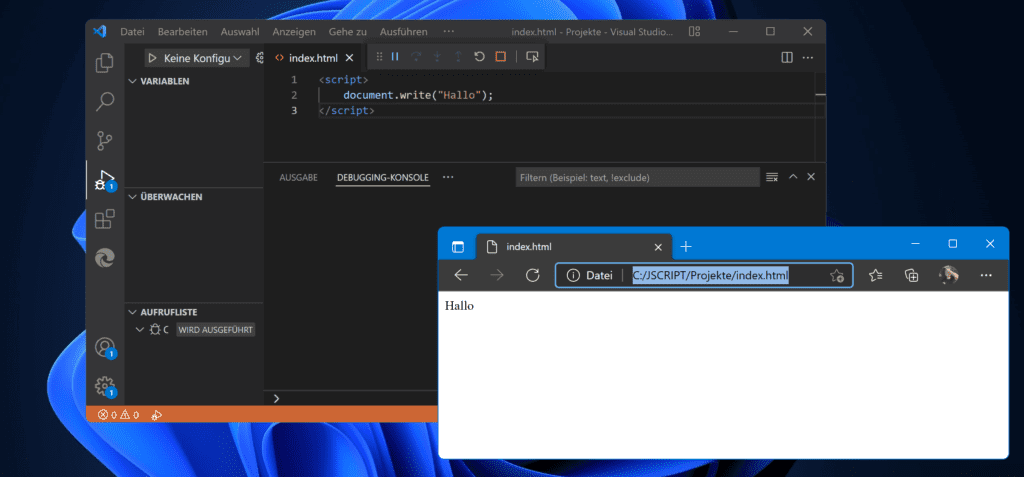Maximize the debug console panel size
1024x477 pixels.
(x=793, y=177)
